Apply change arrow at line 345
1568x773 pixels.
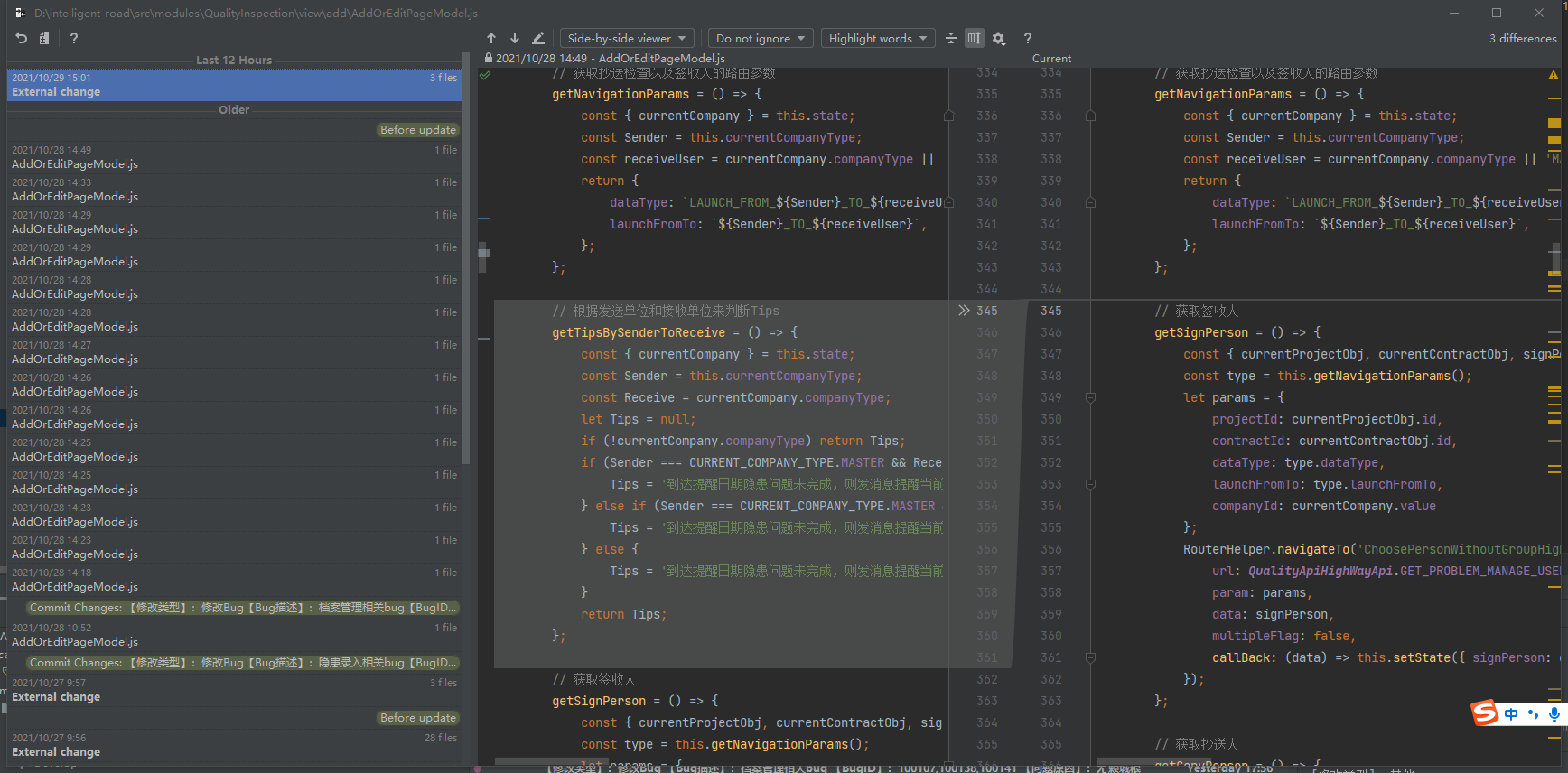pos(964,311)
